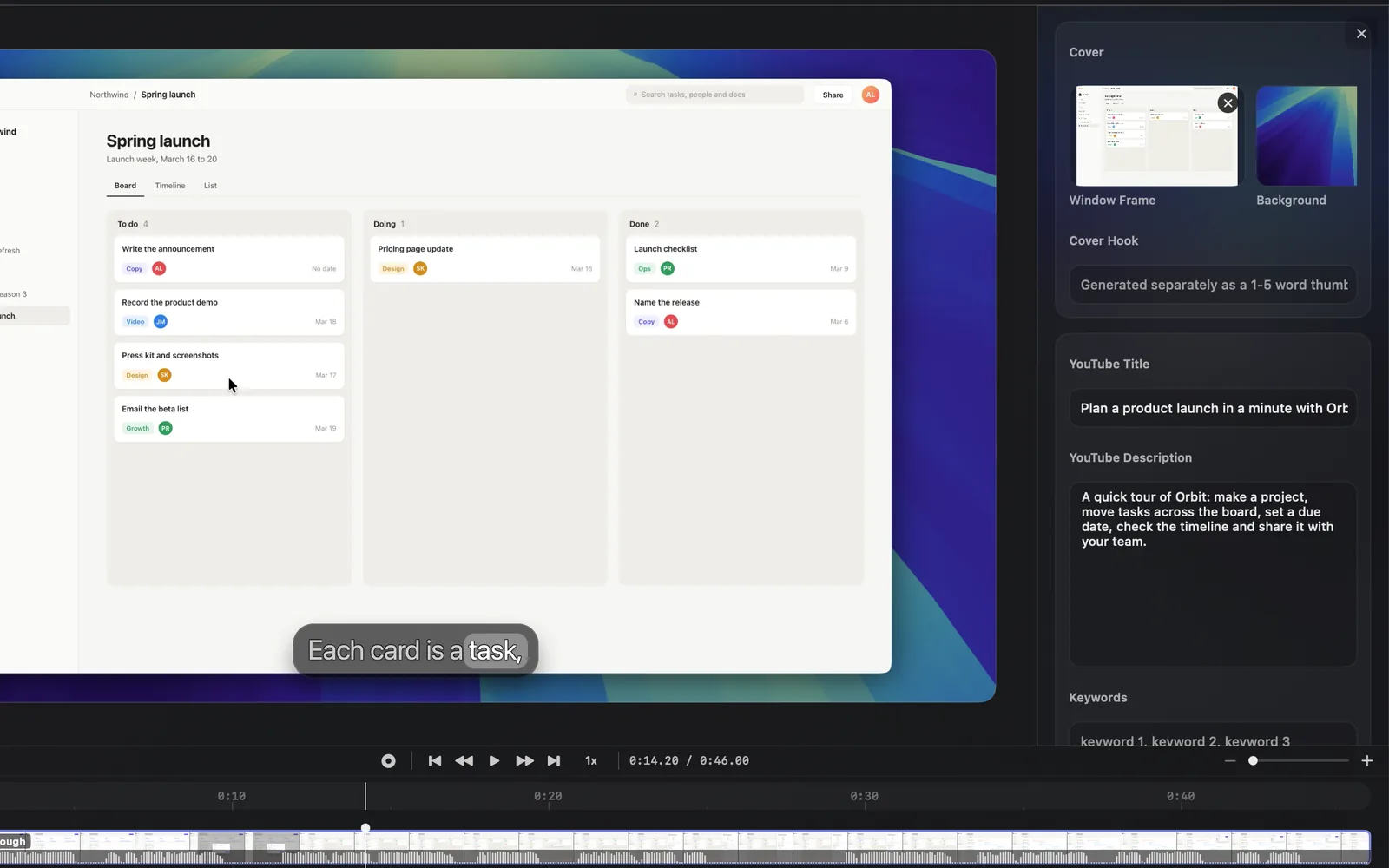Viewport: 1389px width, 868px height.
Task: Edit the YouTube Title field
Action: click(x=1213, y=408)
